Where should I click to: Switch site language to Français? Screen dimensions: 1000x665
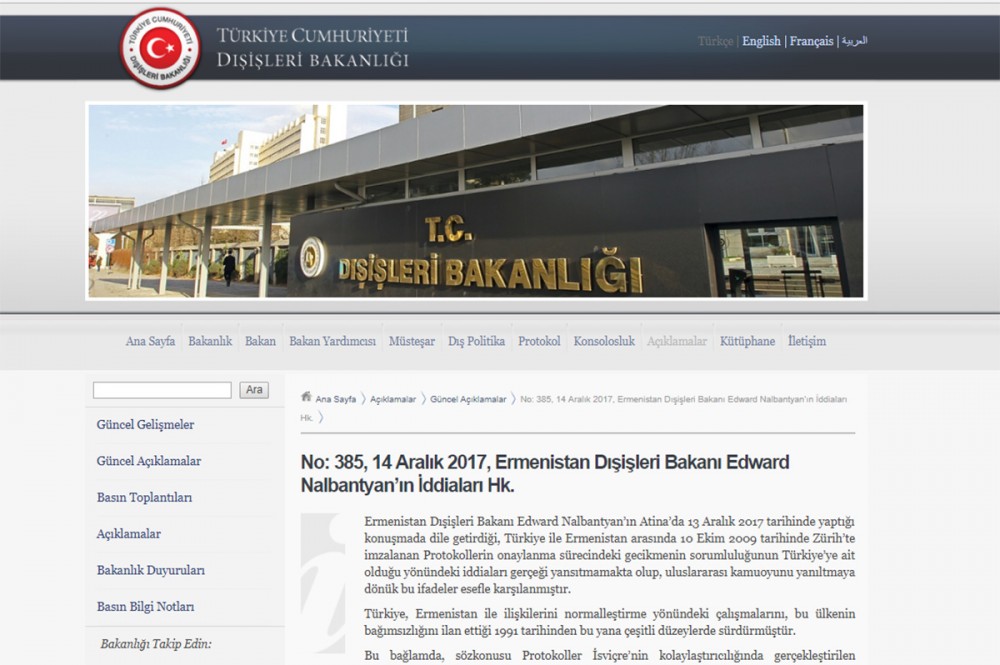(811, 41)
